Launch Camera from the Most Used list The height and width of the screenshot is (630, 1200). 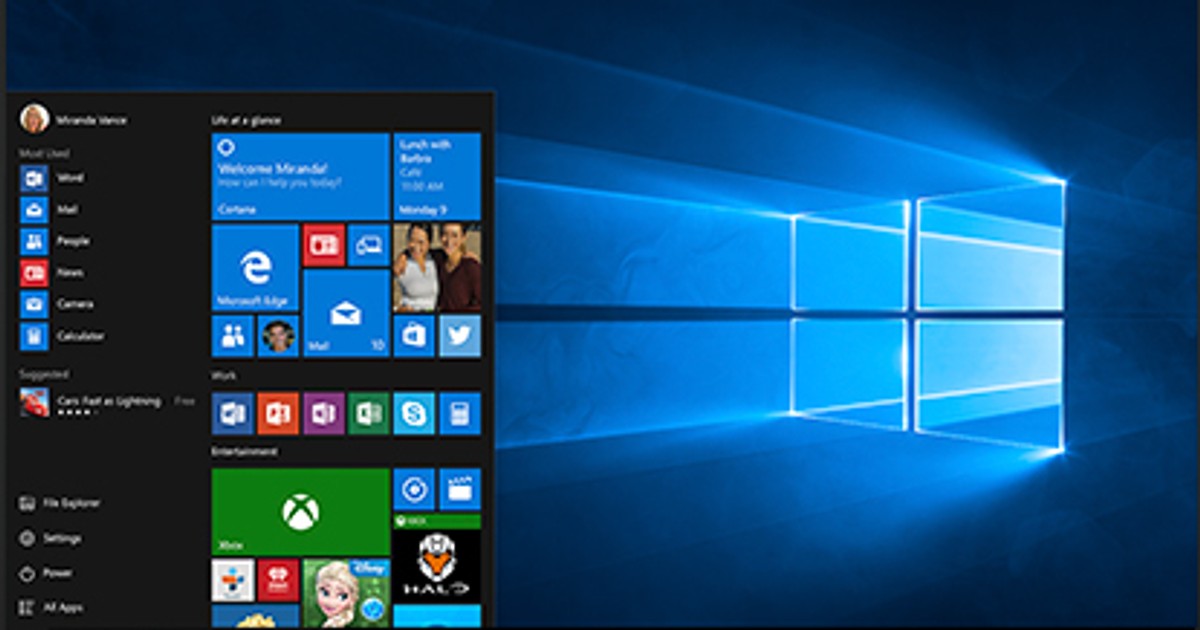click(x=57, y=304)
